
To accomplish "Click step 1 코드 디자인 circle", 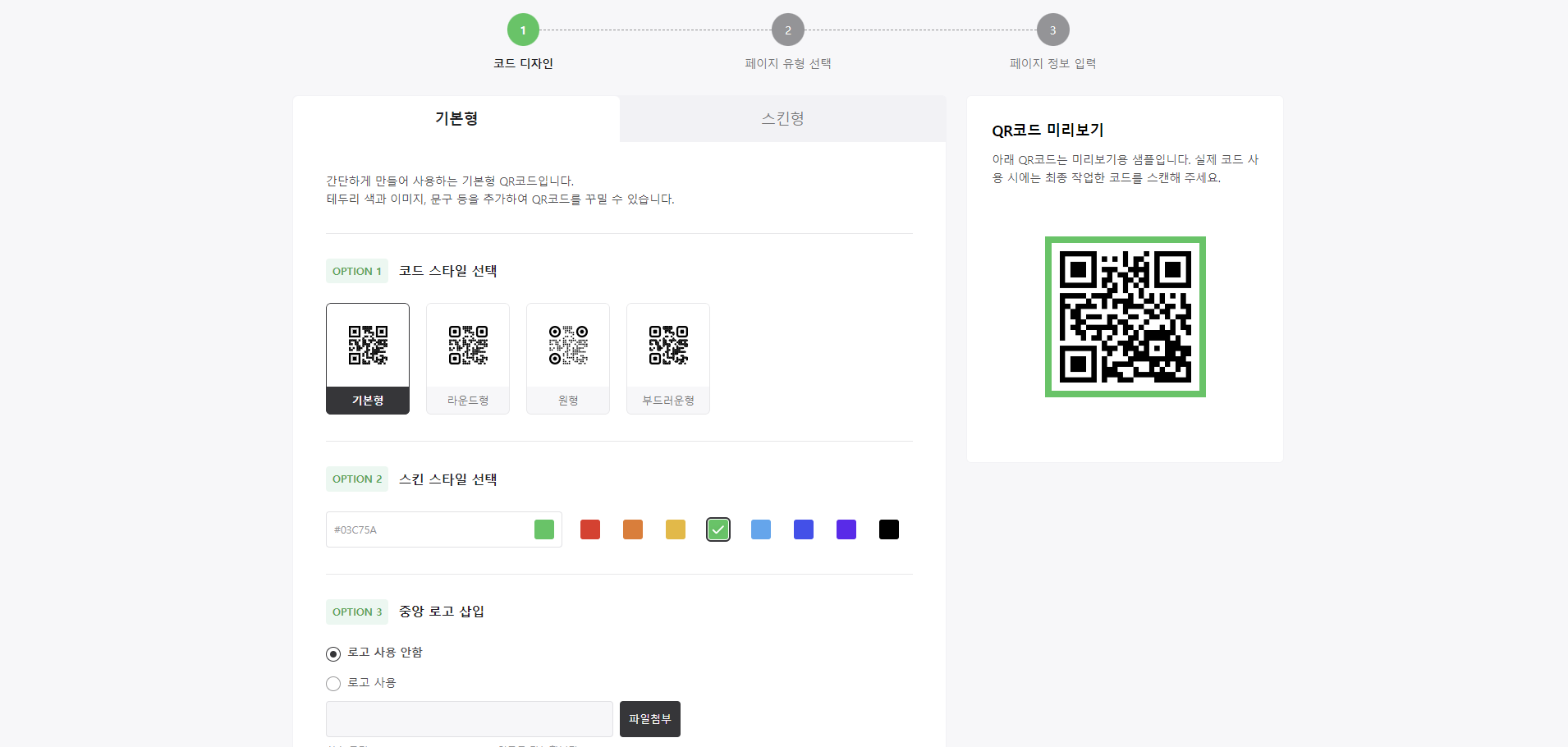I will click(523, 30).
